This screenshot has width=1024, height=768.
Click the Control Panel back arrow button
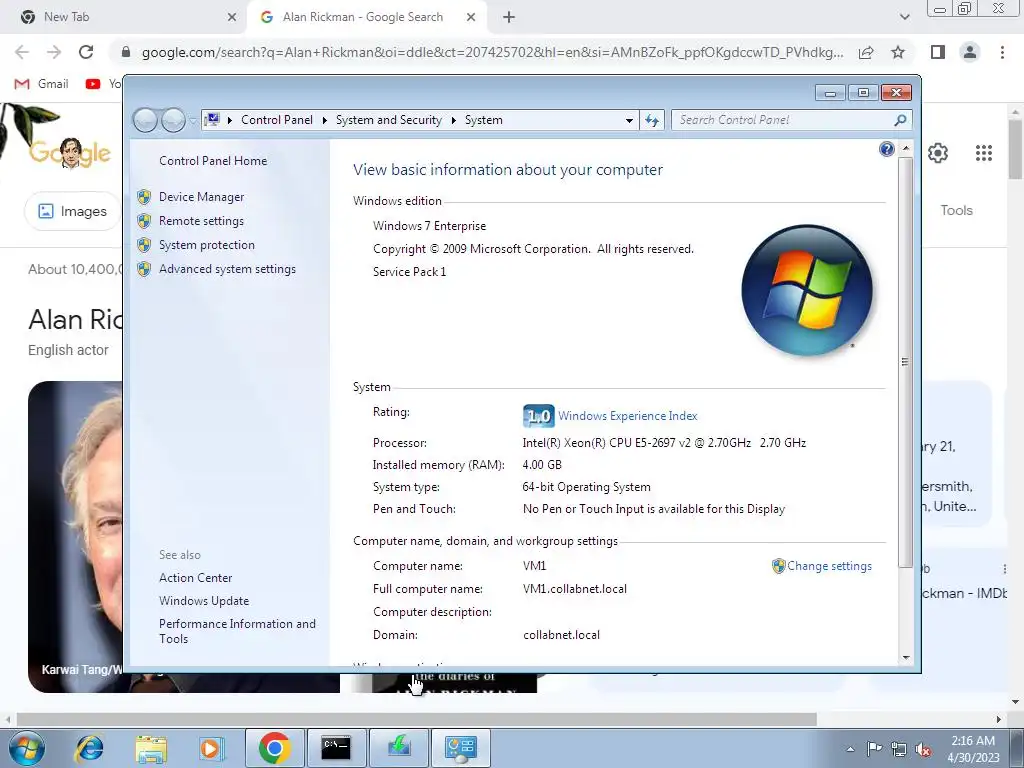(145, 120)
